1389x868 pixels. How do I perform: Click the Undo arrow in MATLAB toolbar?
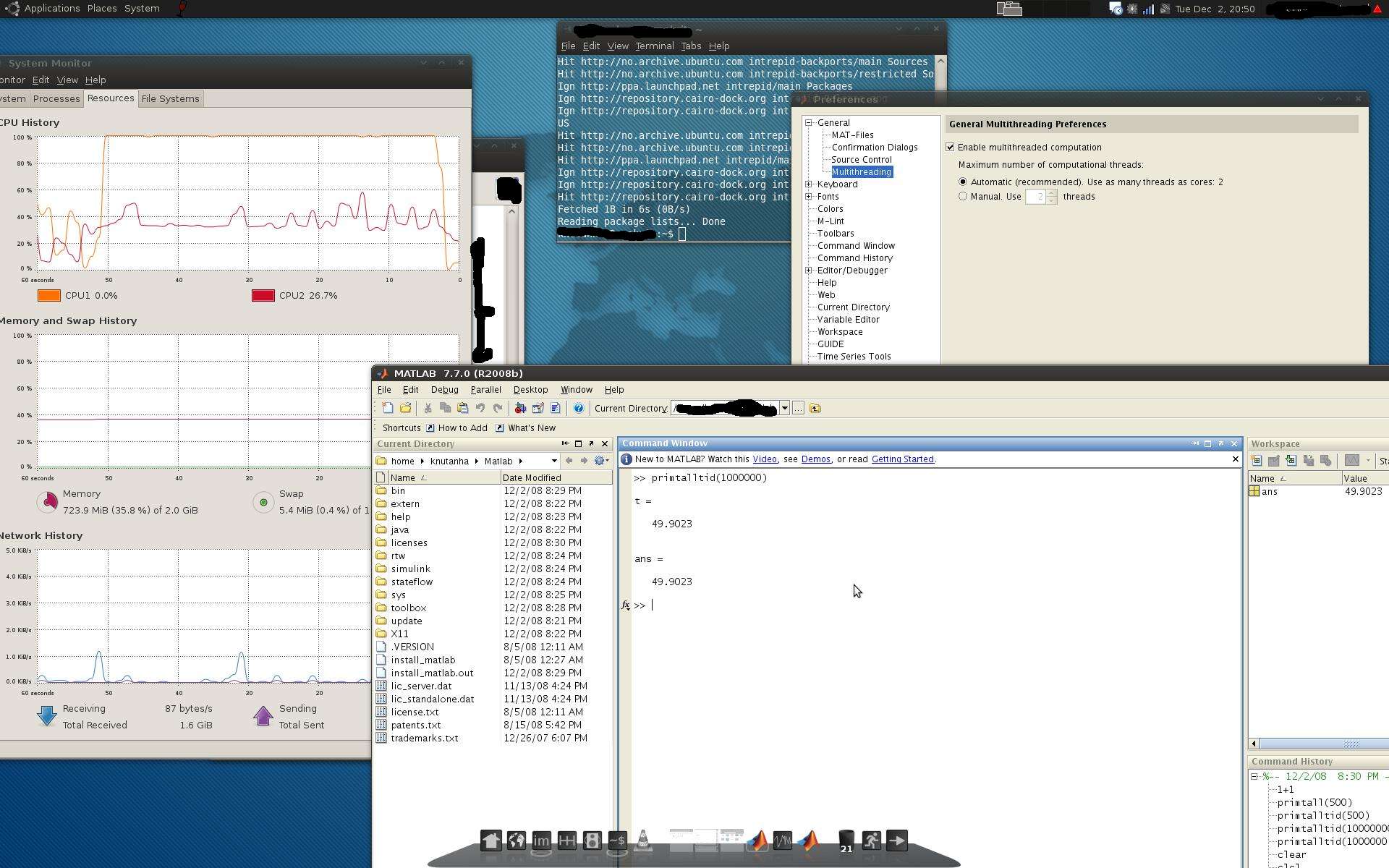pyautogui.click(x=480, y=408)
